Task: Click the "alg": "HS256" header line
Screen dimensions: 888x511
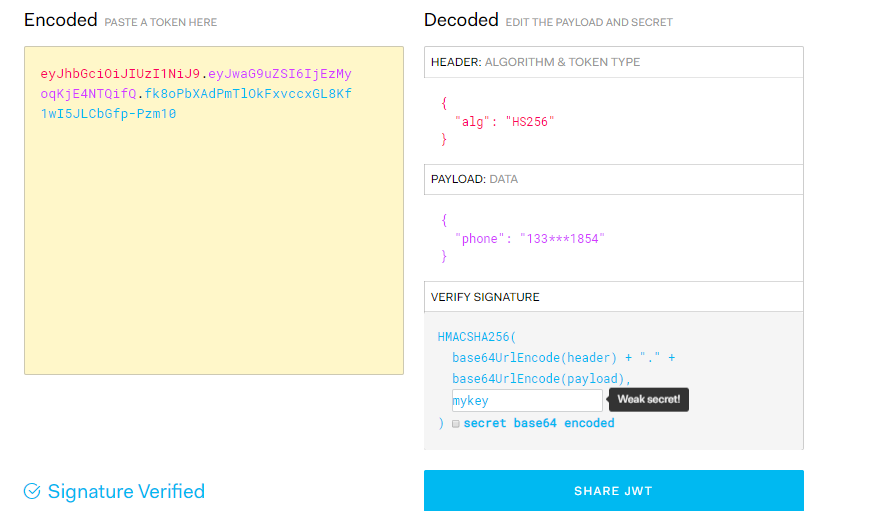Action: (505, 122)
